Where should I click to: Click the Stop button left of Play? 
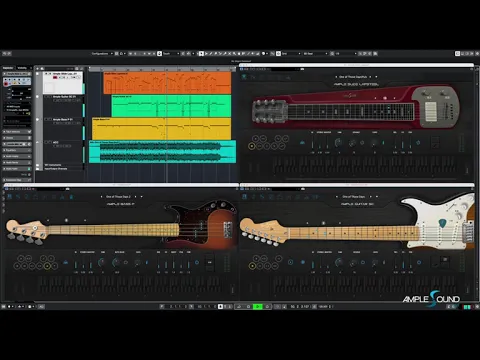tap(248, 306)
